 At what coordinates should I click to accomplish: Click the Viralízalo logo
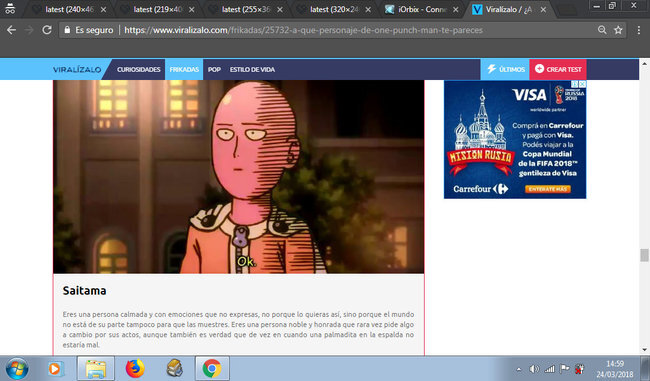(x=77, y=70)
